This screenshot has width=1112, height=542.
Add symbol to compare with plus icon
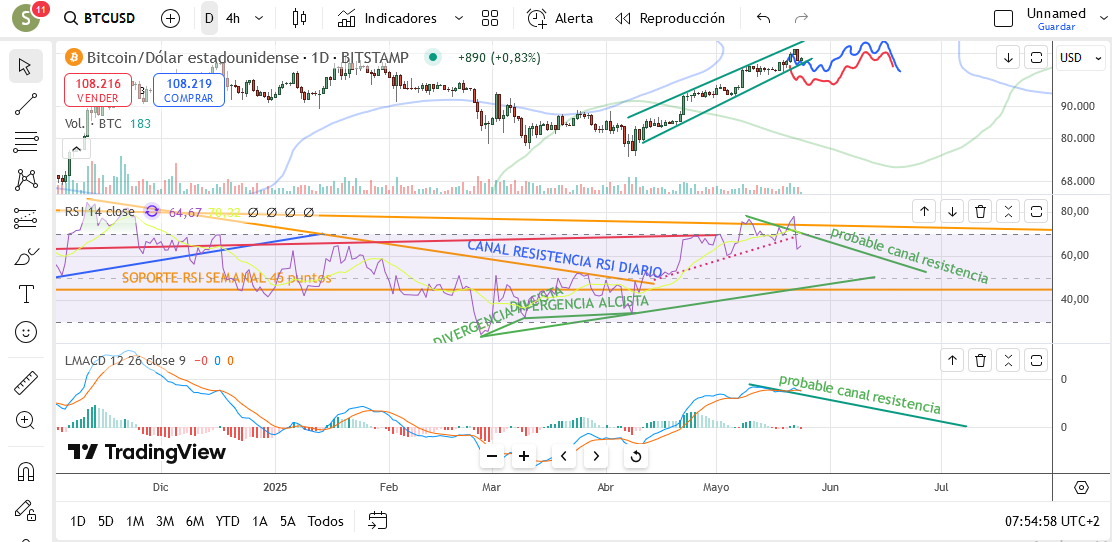[x=170, y=18]
